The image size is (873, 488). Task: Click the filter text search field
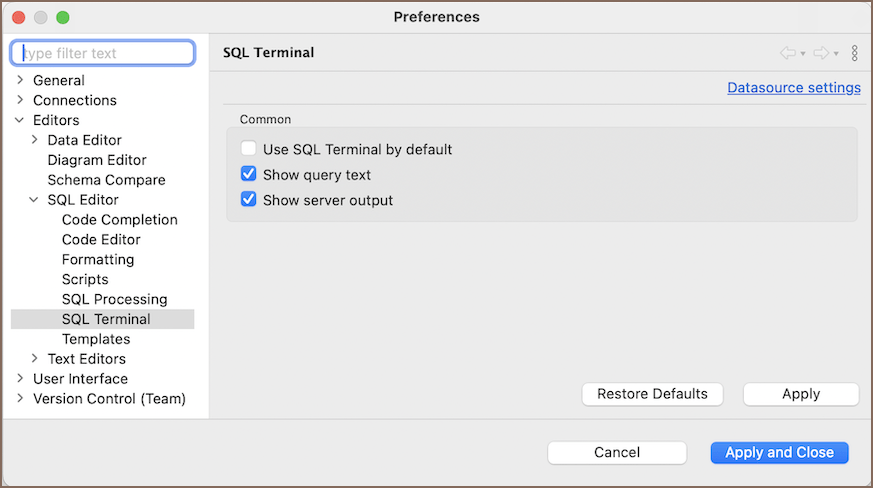102,52
